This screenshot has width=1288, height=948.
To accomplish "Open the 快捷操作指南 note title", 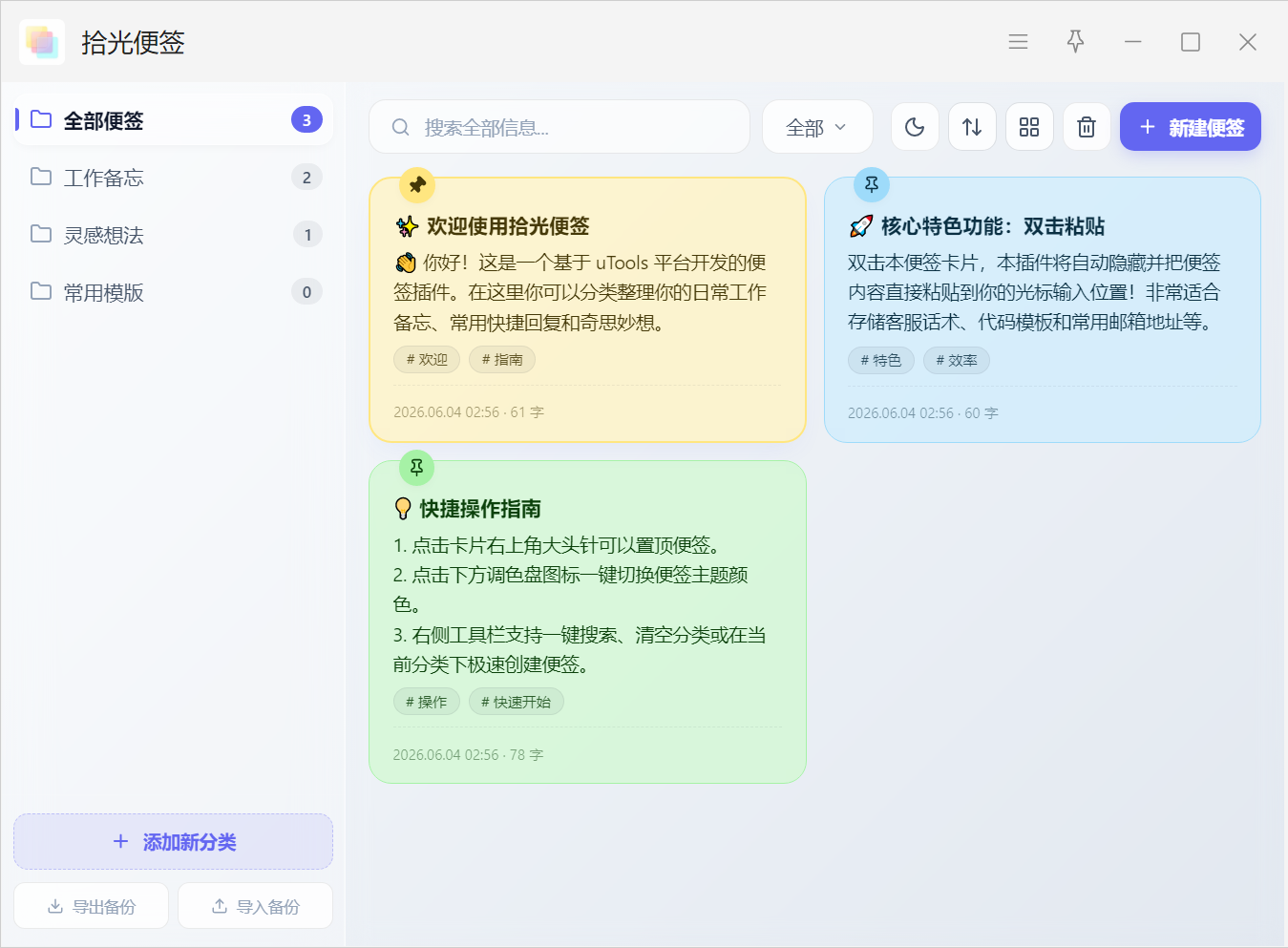I will pos(480,509).
